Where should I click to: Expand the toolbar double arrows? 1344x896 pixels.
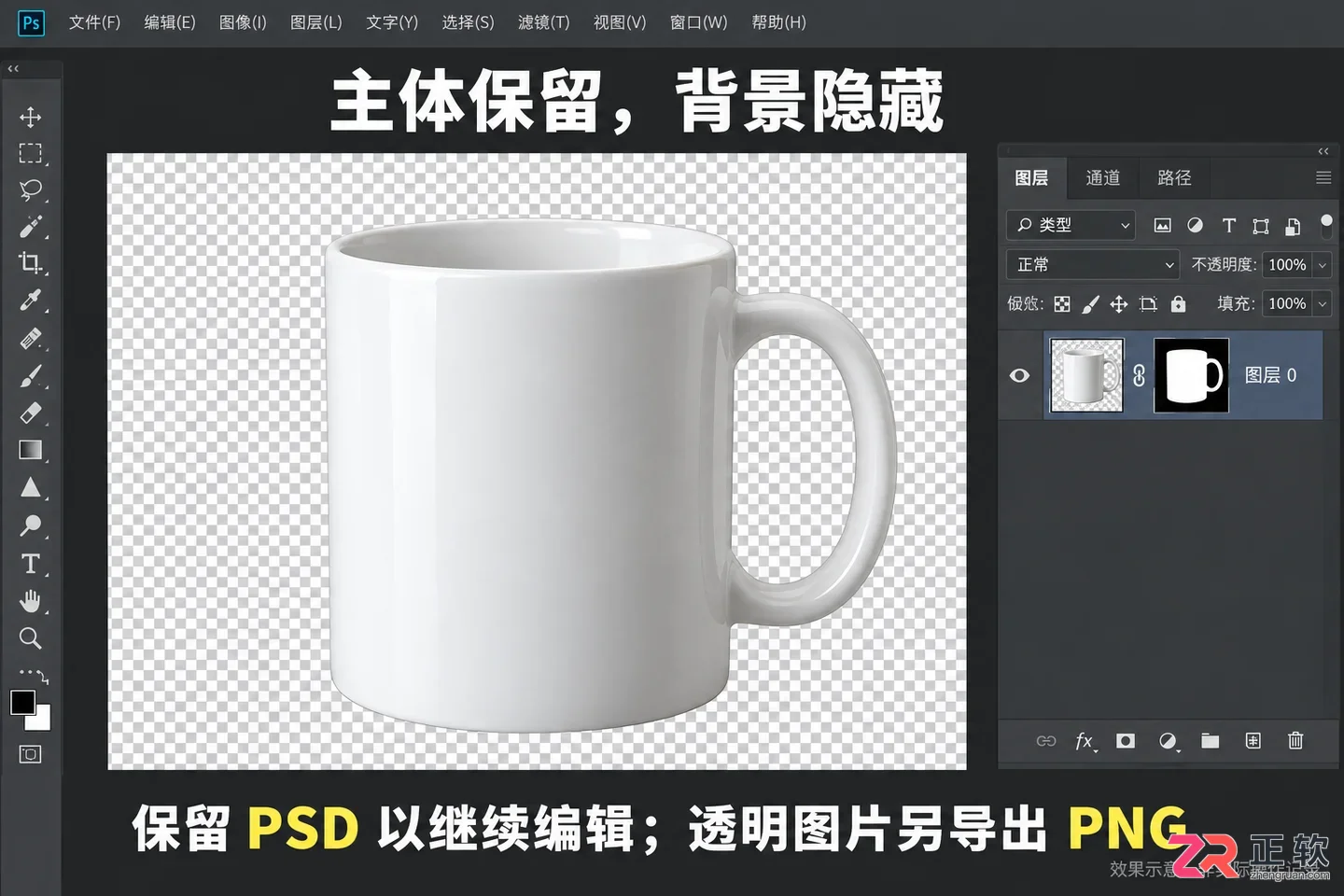(x=13, y=68)
